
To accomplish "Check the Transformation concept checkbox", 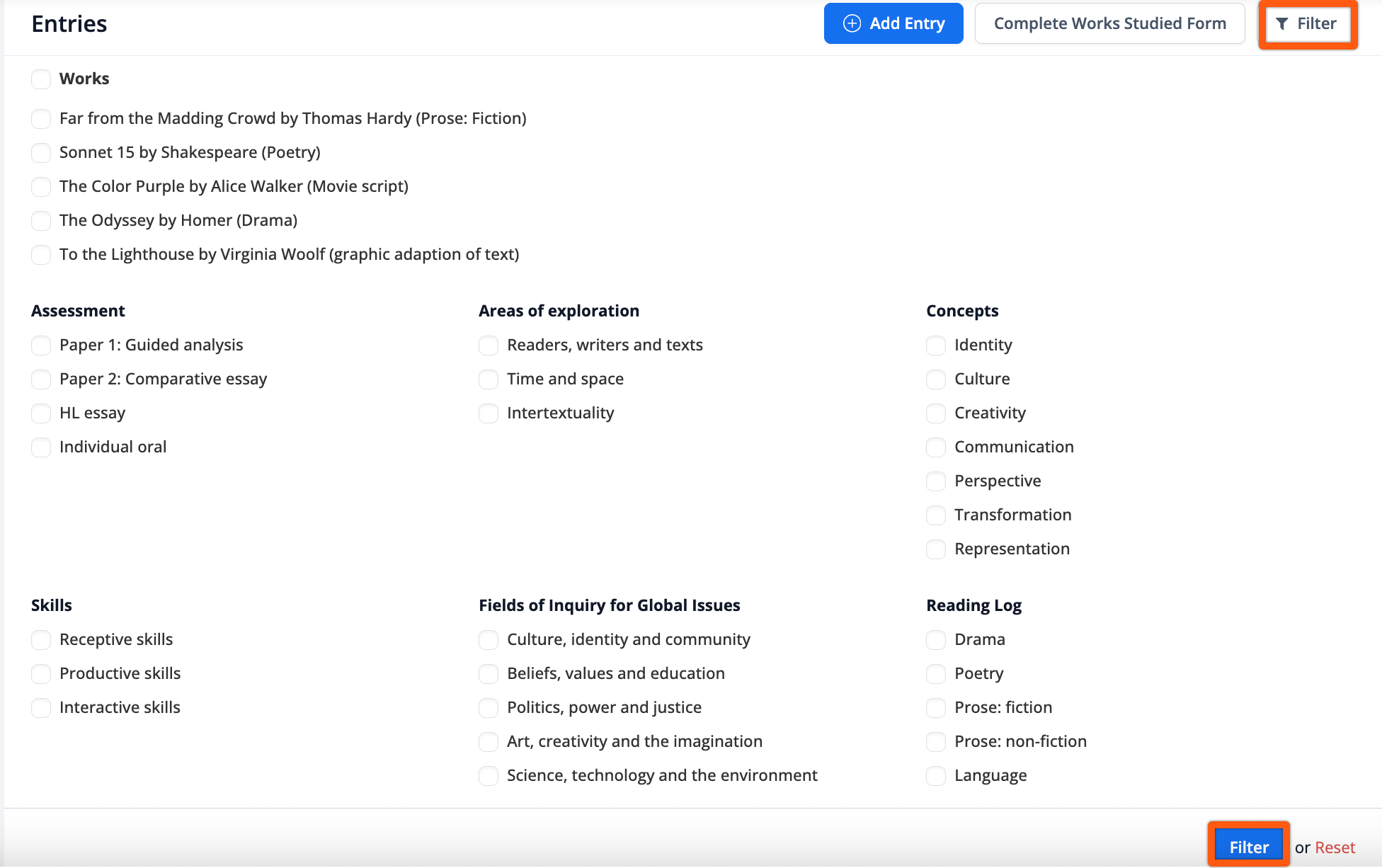I will click(936, 515).
